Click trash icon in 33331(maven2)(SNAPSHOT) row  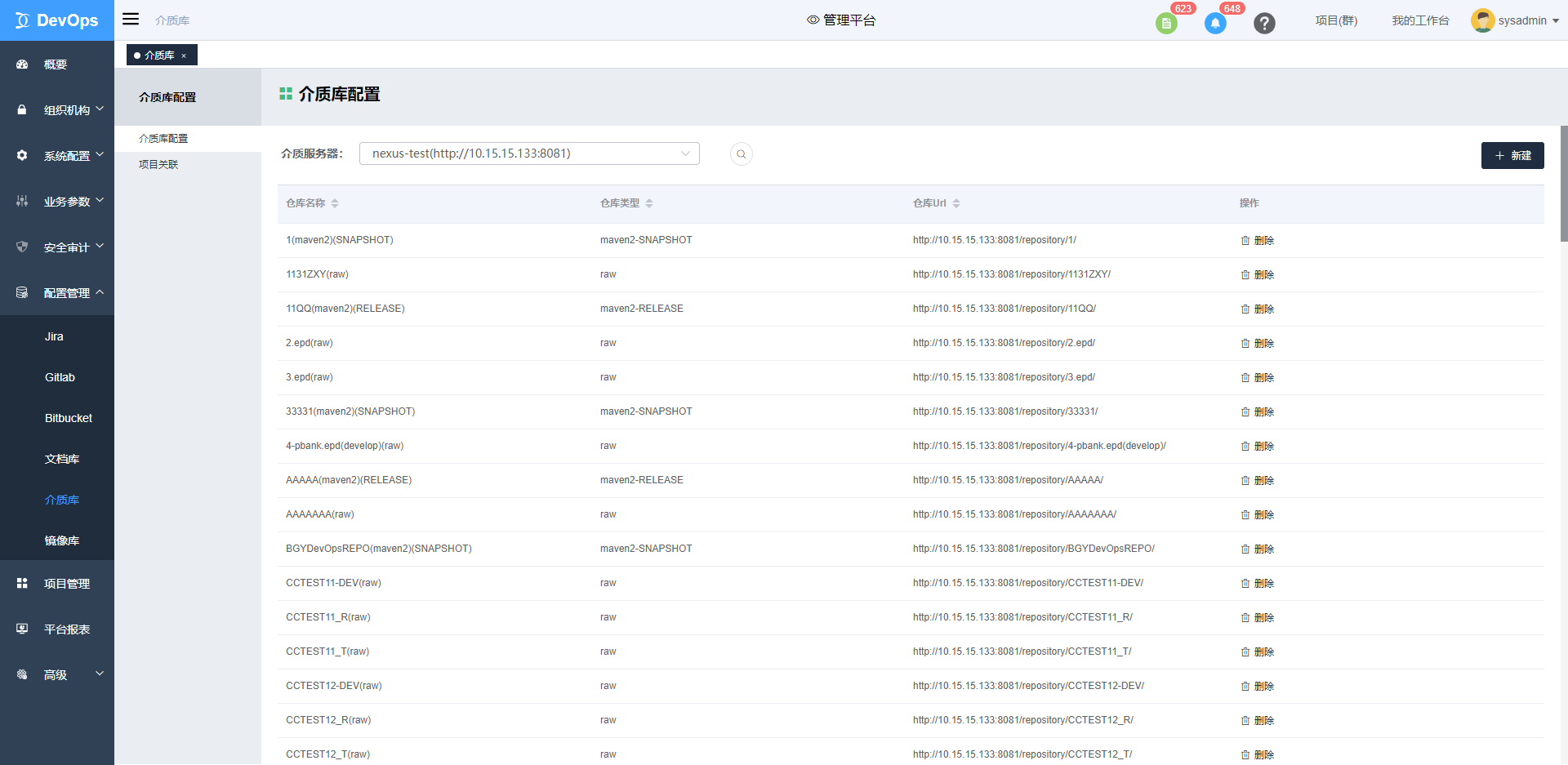coord(1245,412)
